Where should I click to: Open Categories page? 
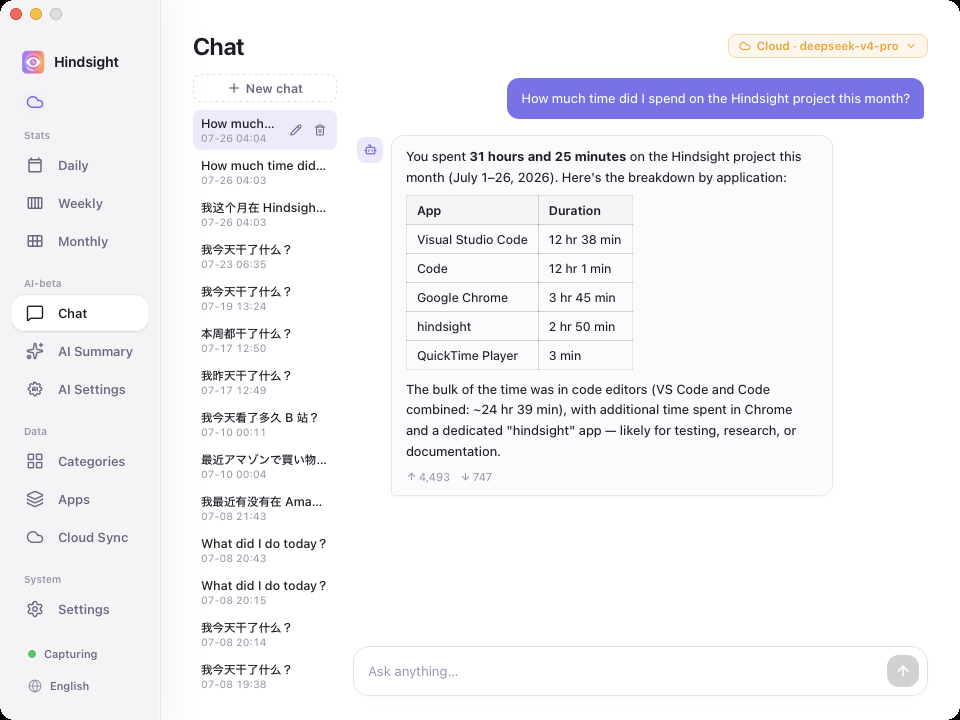(80, 462)
